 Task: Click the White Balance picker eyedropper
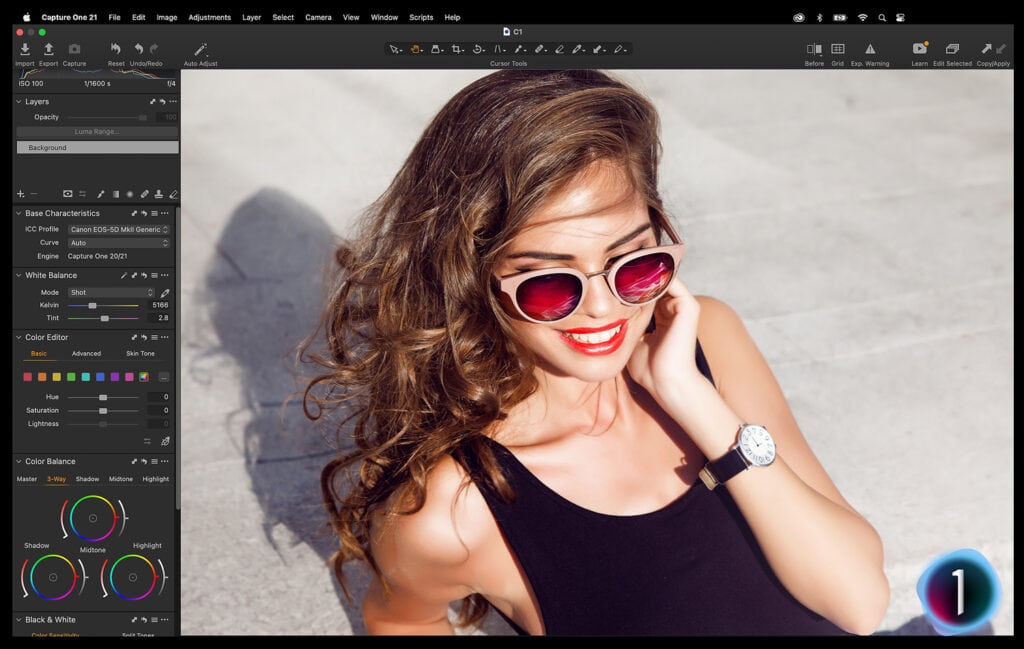pyautogui.click(x=165, y=293)
